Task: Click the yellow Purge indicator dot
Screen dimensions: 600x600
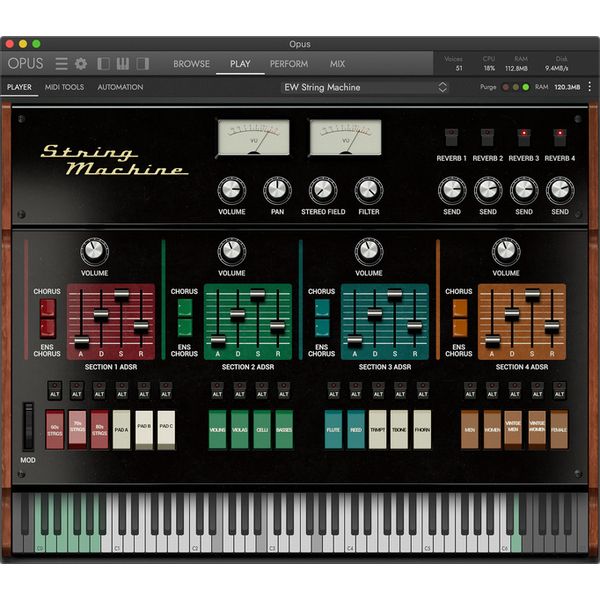Action: [x=516, y=87]
